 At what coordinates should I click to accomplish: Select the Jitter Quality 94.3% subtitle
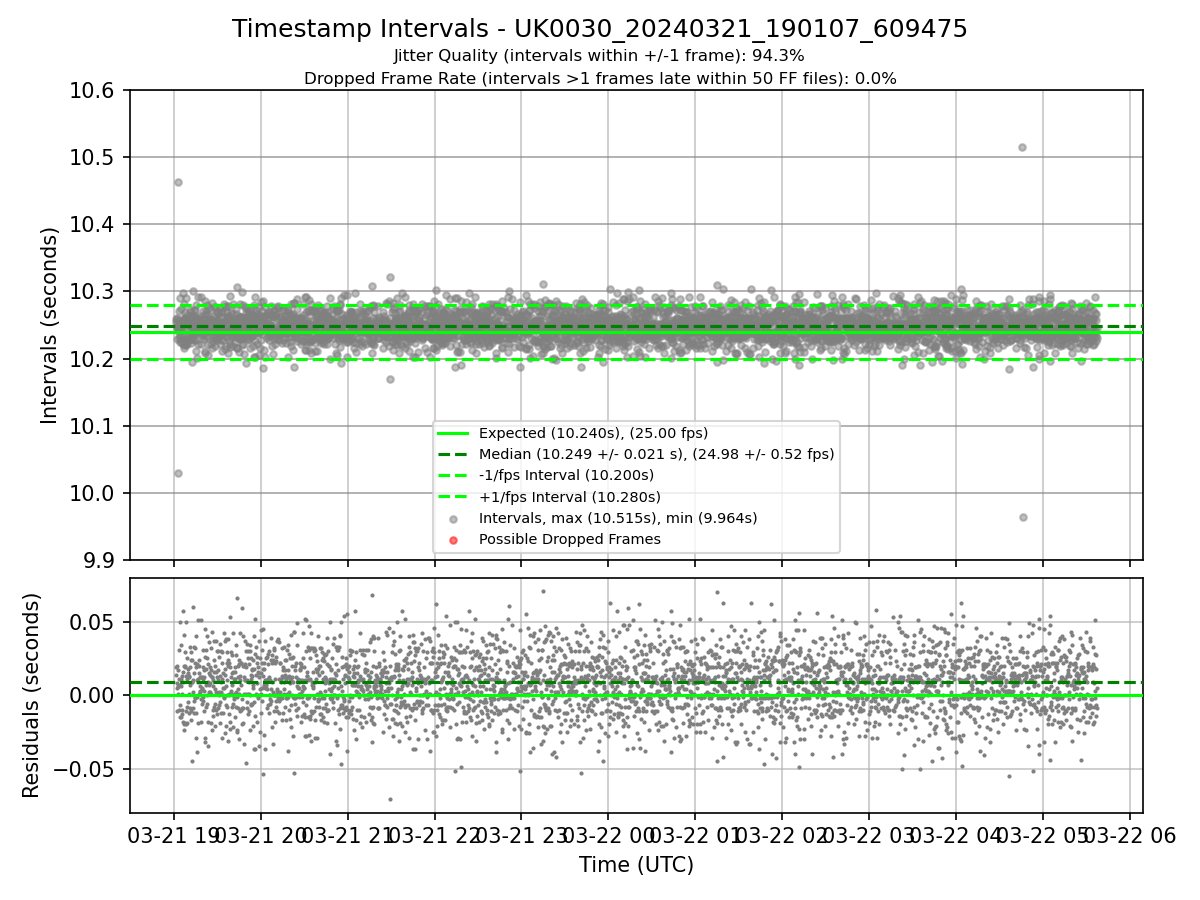tap(600, 56)
